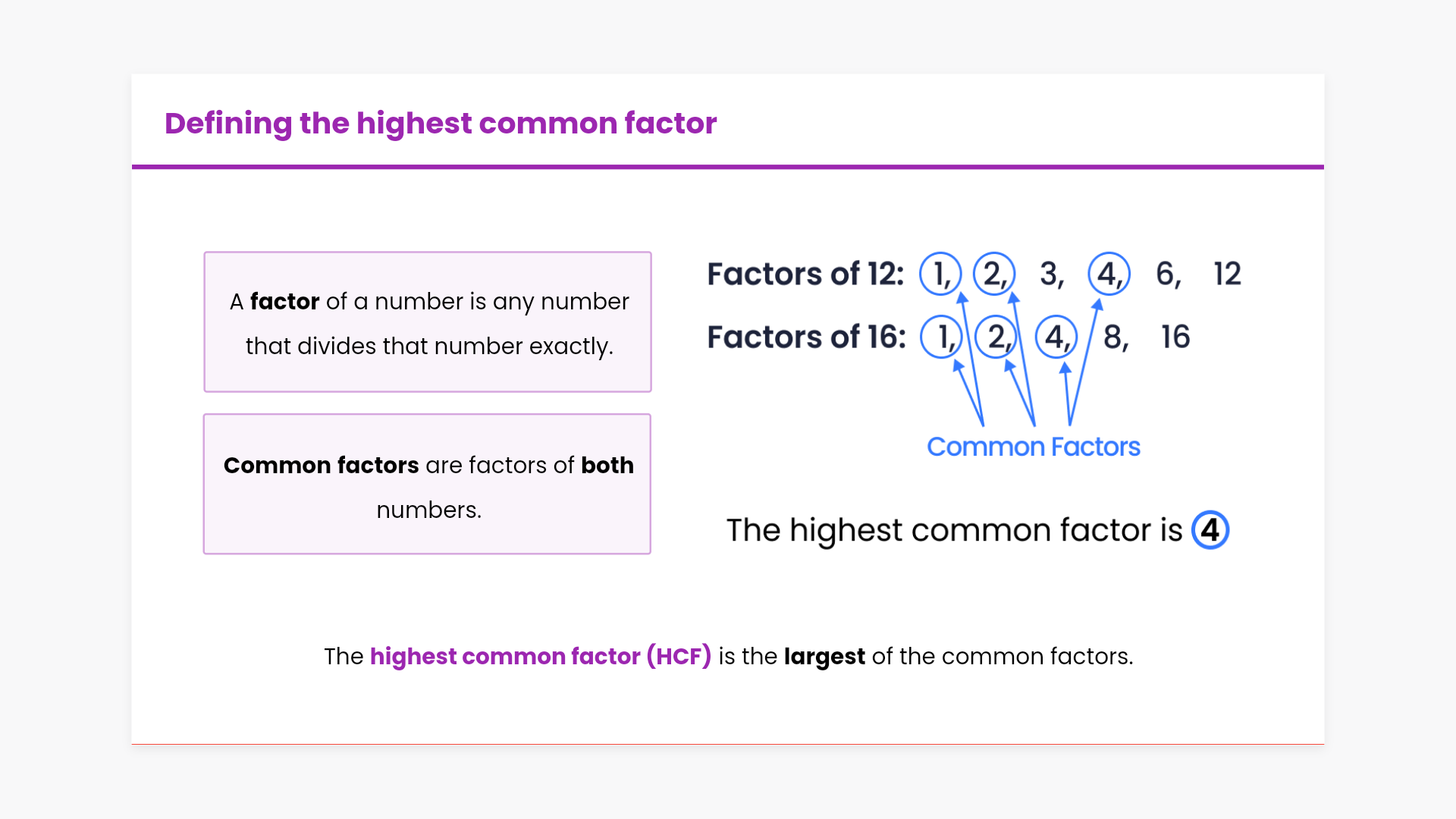Click the "Factors of 16:" heading
The height and width of the screenshot is (819, 1456).
coord(806,337)
